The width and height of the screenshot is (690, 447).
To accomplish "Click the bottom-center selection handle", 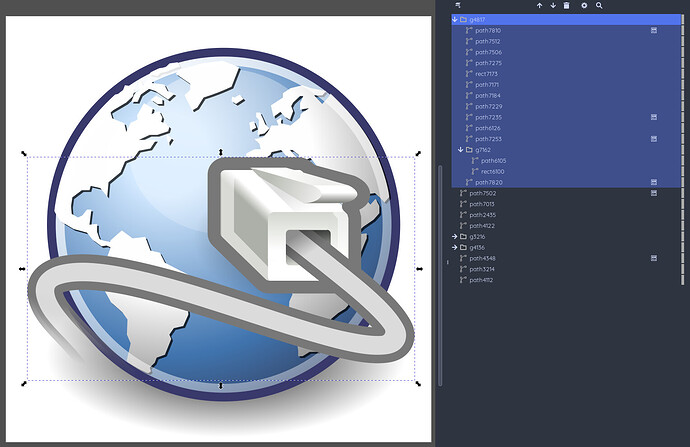I will tap(221, 386).
